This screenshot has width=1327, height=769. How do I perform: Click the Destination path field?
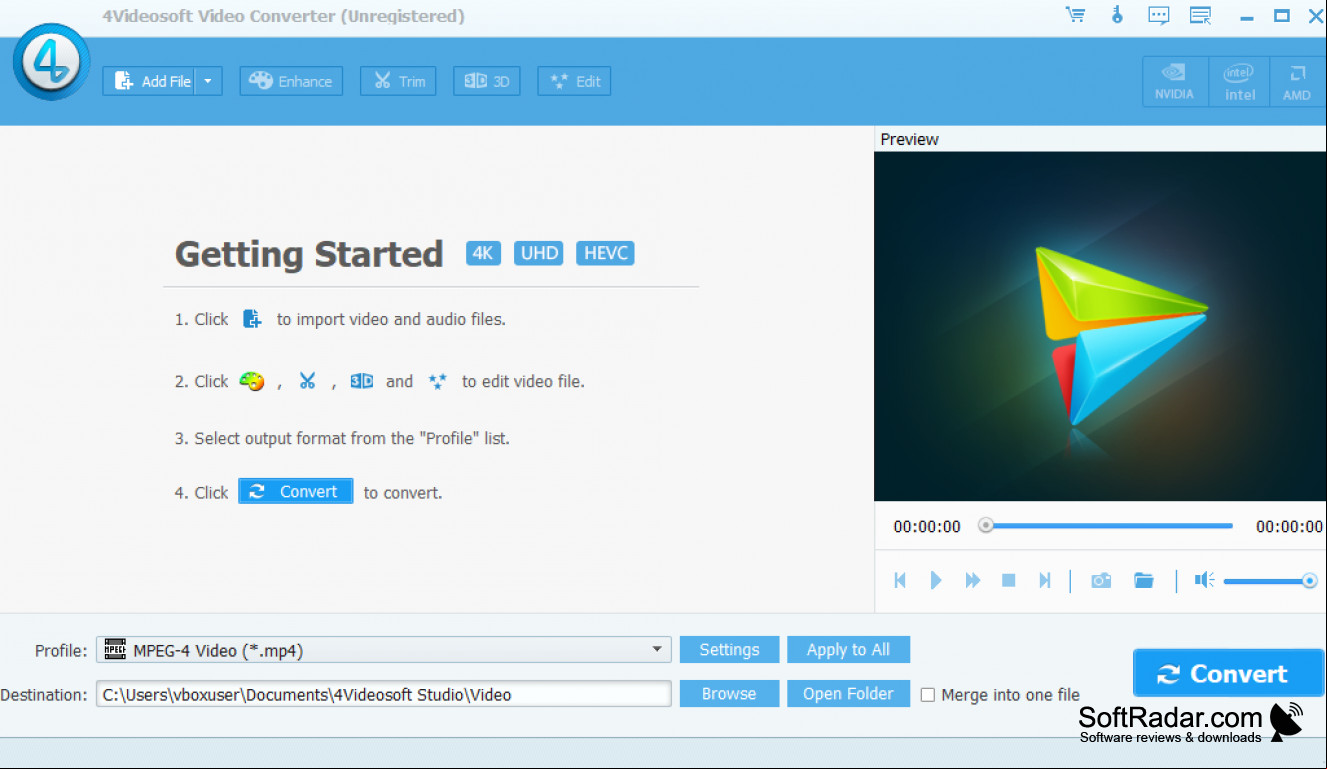384,694
